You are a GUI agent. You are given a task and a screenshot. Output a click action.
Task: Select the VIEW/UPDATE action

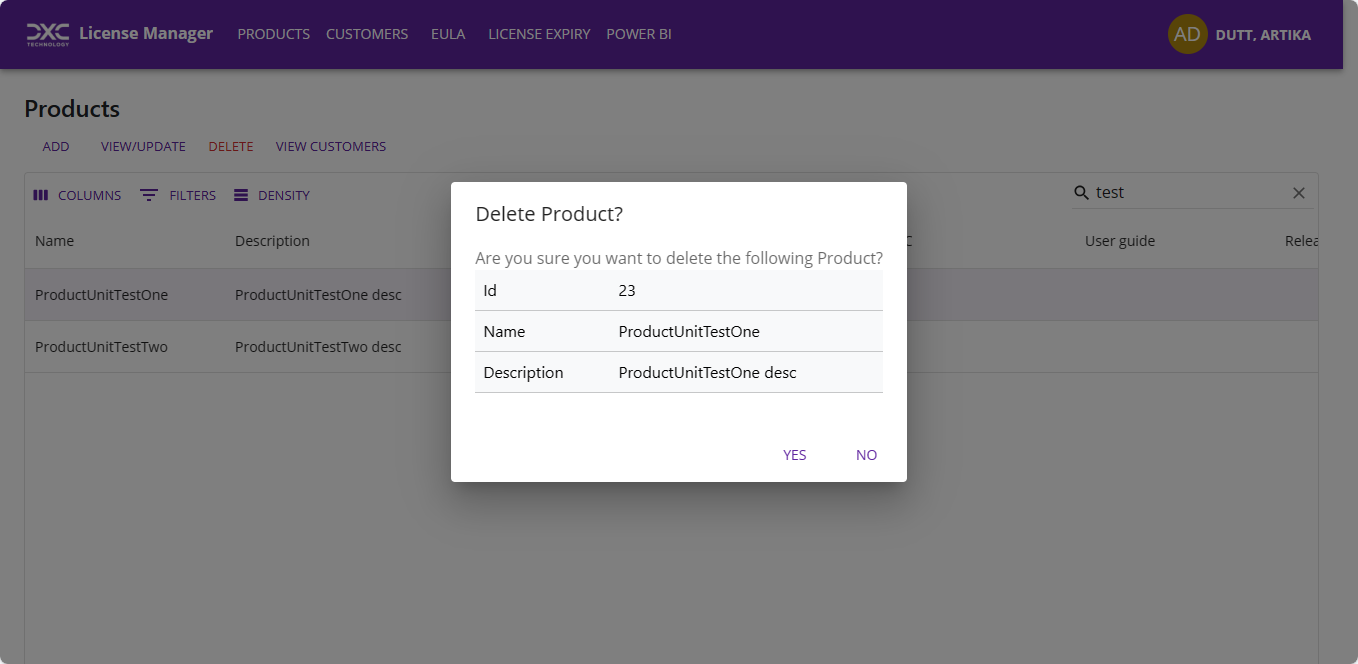(x=143, y=146)
